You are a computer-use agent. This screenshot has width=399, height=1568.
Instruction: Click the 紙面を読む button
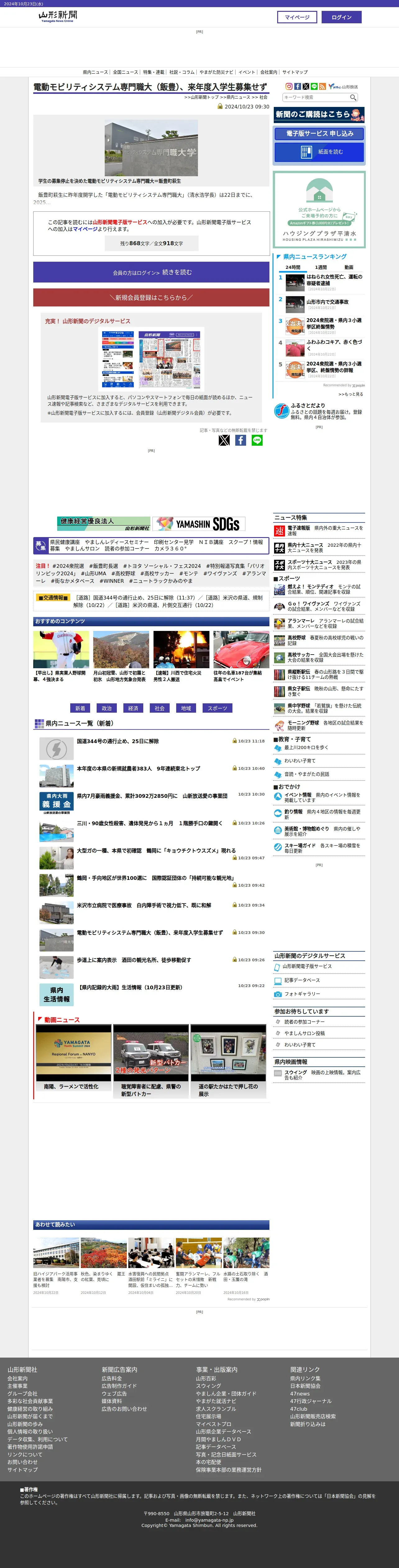pos(319,152)
